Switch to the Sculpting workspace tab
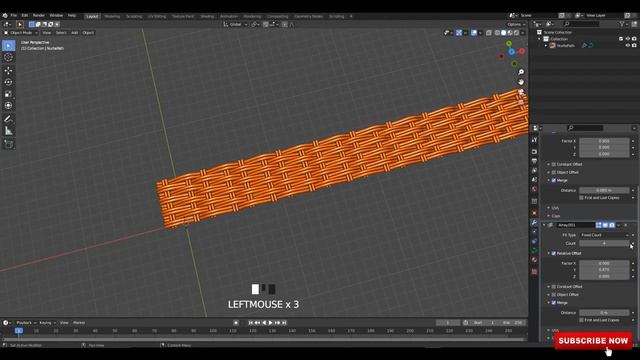Image resolution: width=640 pixels, height=360 pixels. point(134,16)
